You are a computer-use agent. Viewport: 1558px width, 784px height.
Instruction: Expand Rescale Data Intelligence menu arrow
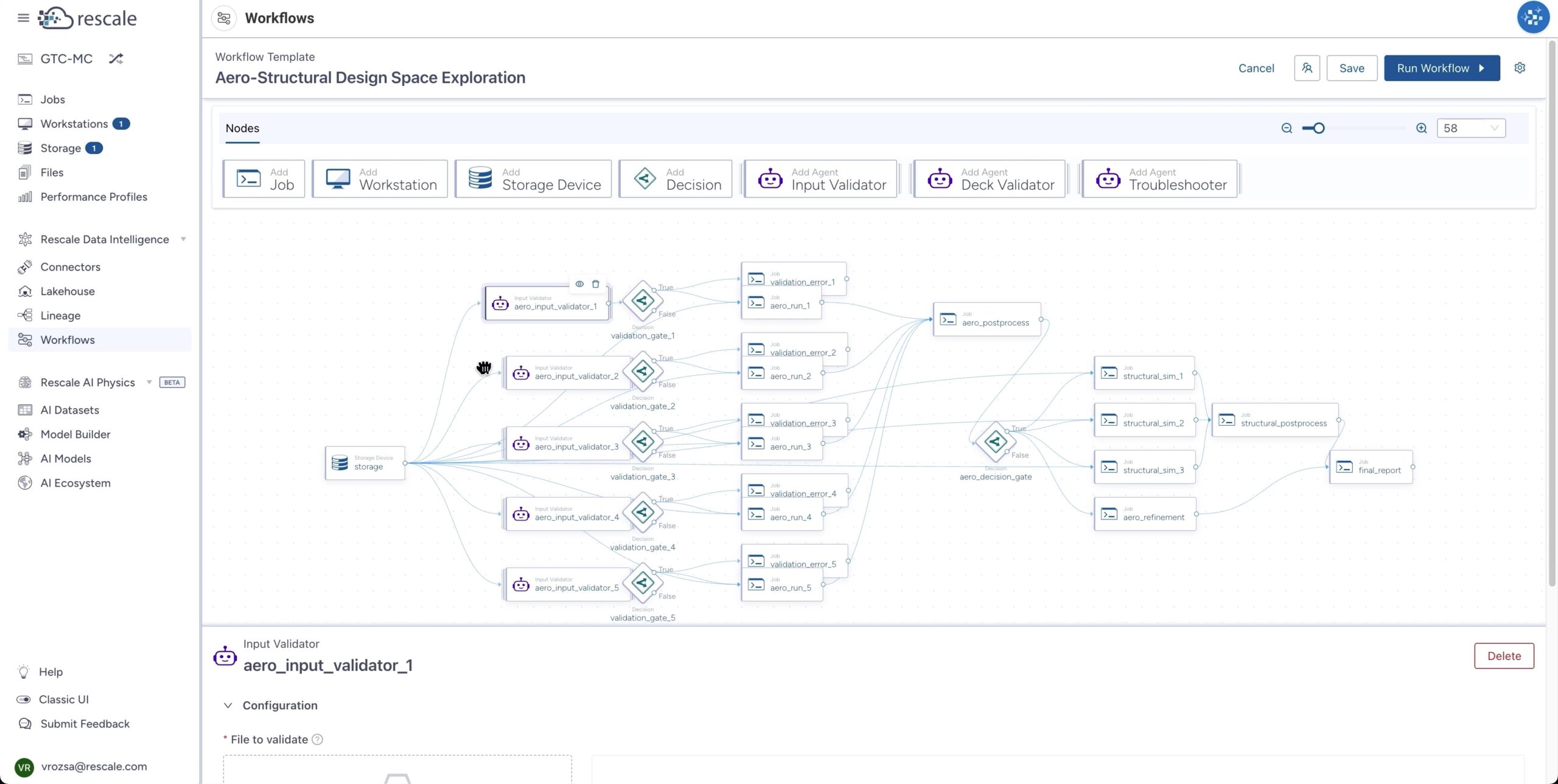[x=183, y=239]
